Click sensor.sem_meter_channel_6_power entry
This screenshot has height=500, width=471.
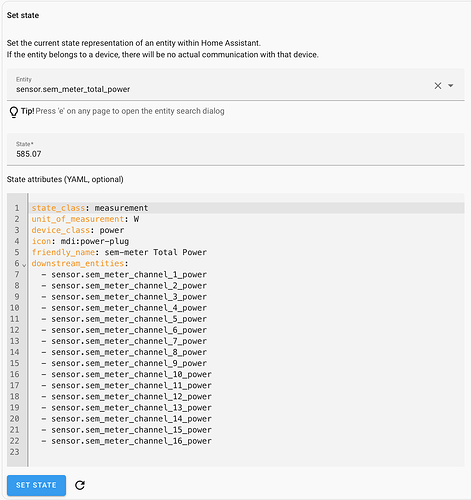pyautogui.click(x=129, y=330)
